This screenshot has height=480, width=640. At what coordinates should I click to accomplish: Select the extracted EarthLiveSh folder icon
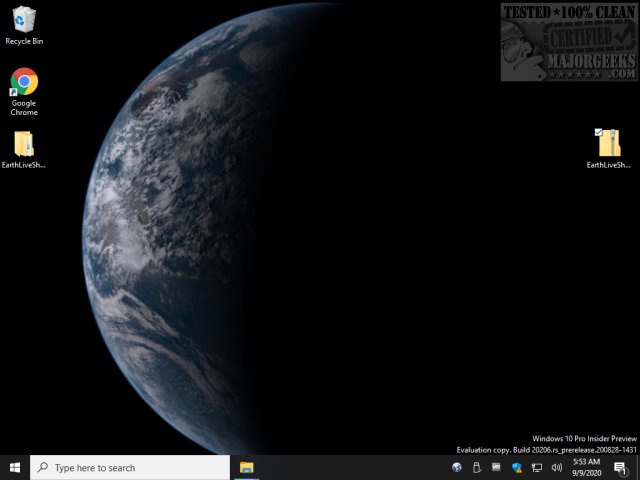pyautogui.click(x=24, y=145)
